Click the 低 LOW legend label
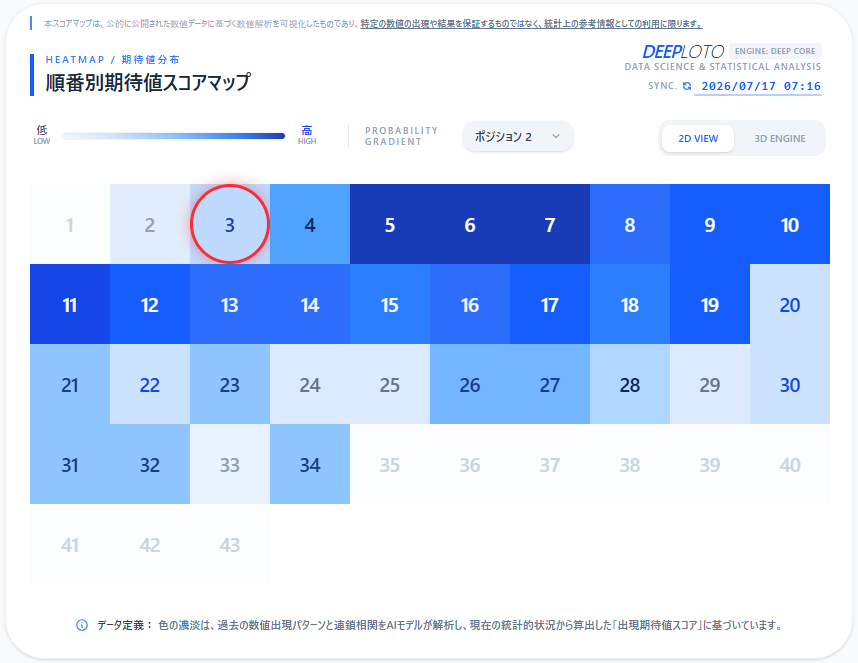Viewport: 858px width, 663px height. point(42,135)
